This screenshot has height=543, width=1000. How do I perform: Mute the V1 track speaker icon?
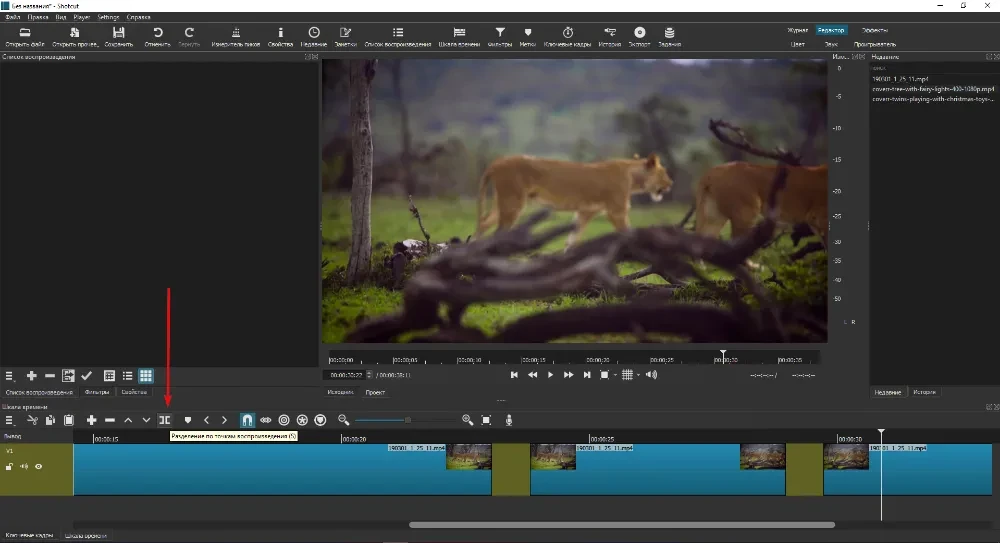coord(24,466)
